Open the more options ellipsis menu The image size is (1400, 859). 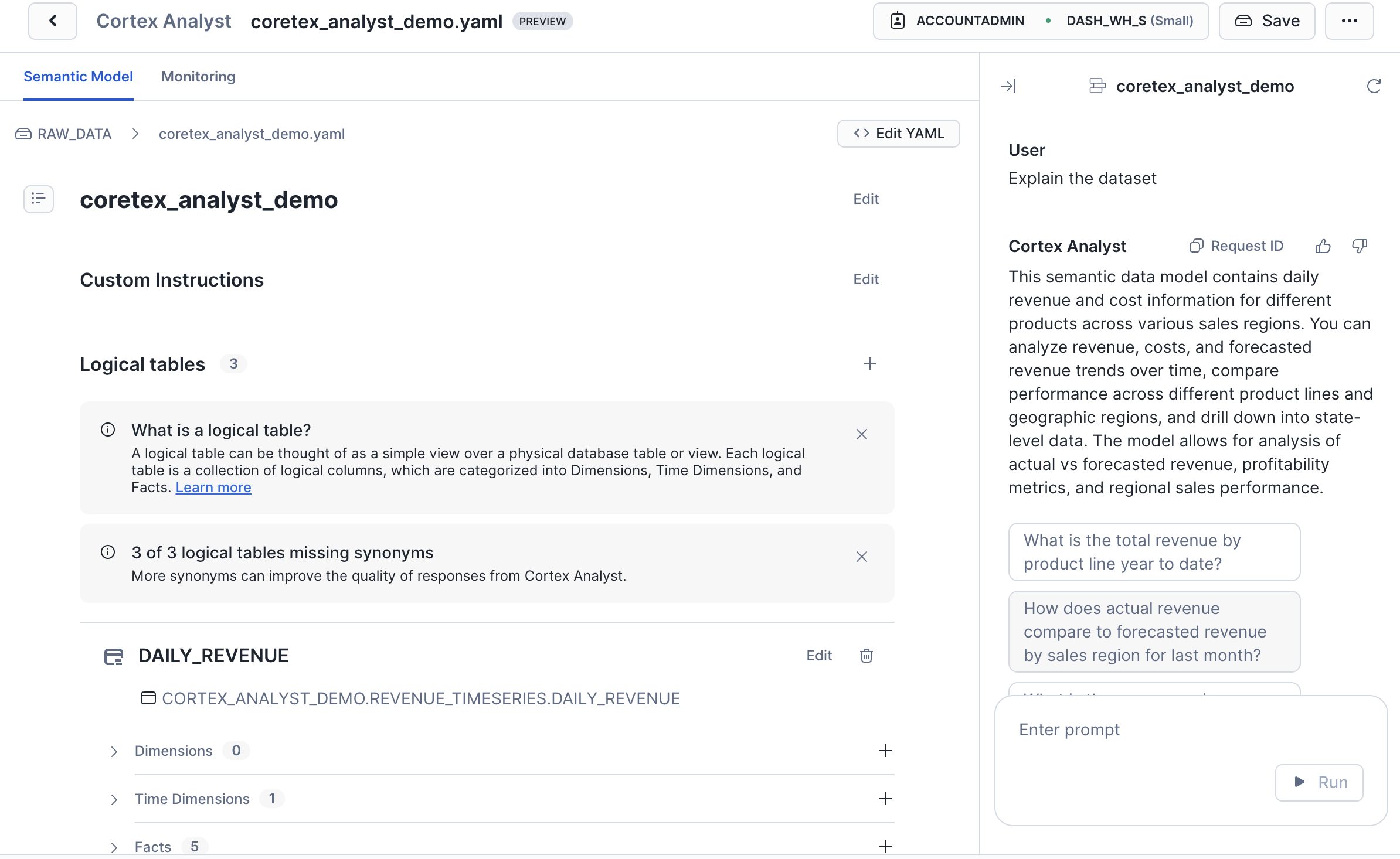coord(1349,21)
